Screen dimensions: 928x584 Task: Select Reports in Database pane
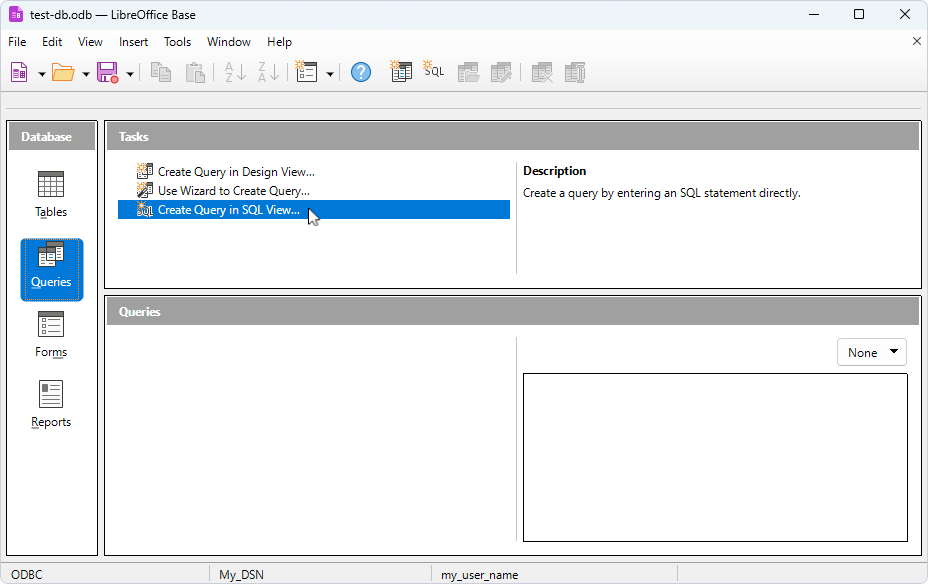coord(51,405)
